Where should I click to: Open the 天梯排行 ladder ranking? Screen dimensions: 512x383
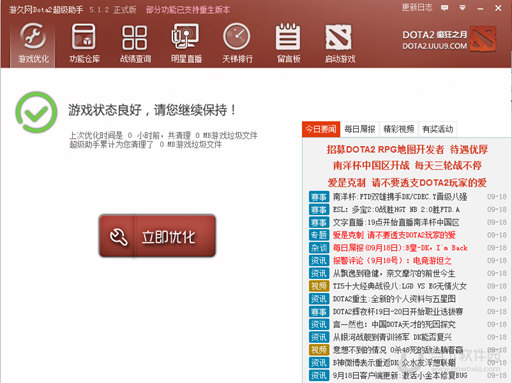tap(237, 44)
